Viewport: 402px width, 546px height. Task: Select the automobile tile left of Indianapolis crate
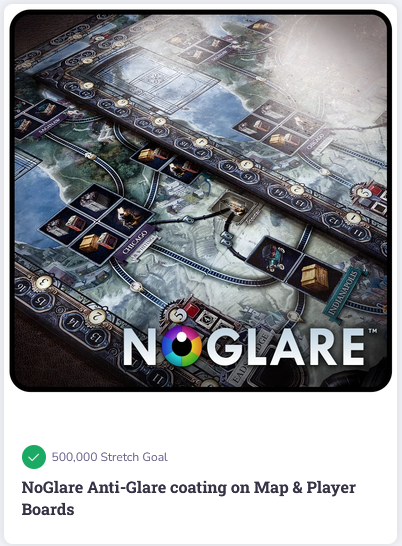point(274,259)
